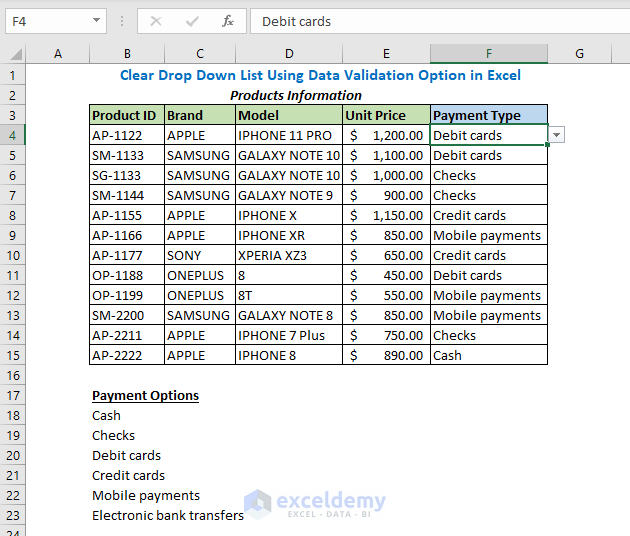Image resolution: width=630 pixels, height=536 pixels.
Task: Click the 'Products Information' subtitle
Action: coord(296,96)
